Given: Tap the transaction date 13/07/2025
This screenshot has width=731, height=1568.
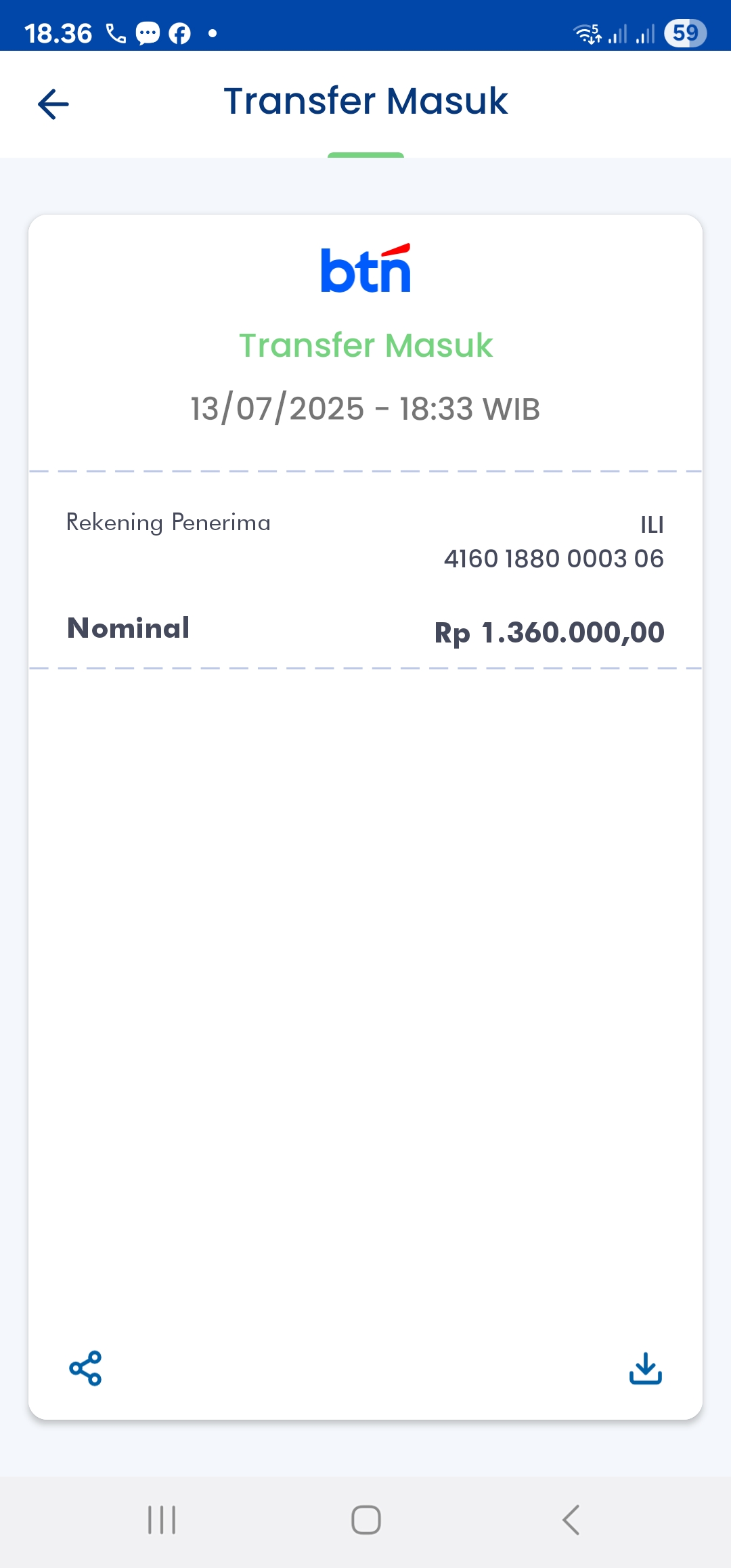Looking at the screenshot, I should [278, 409].
